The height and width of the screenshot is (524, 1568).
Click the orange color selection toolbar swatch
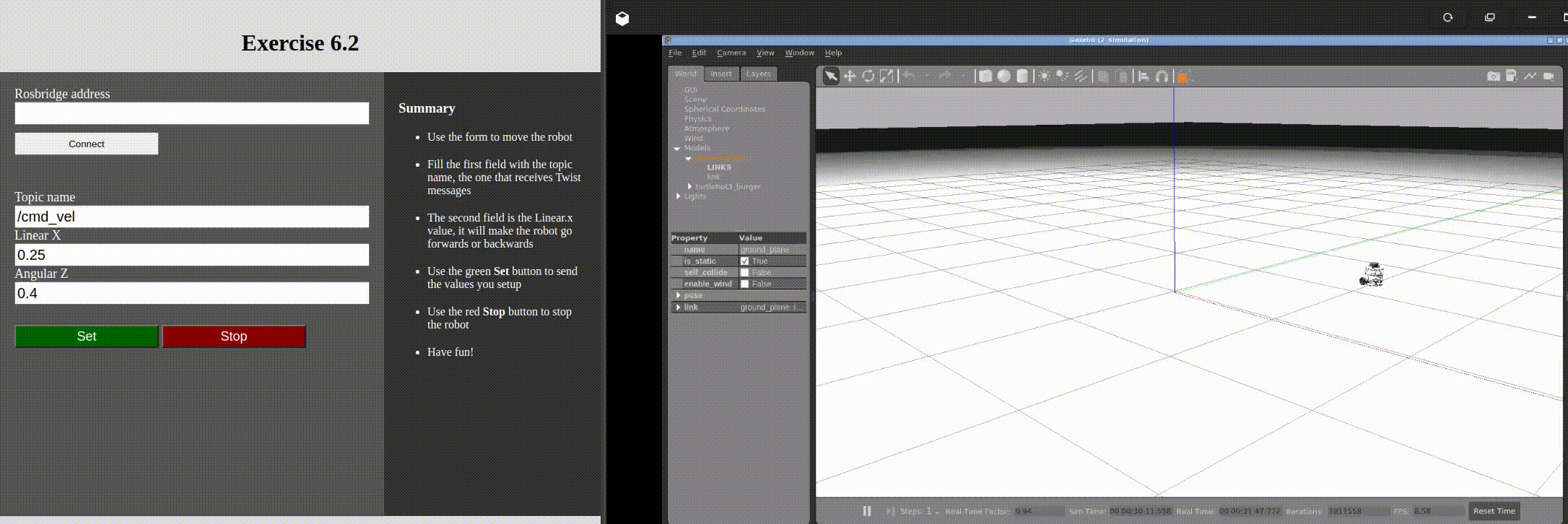(1182, 77)
